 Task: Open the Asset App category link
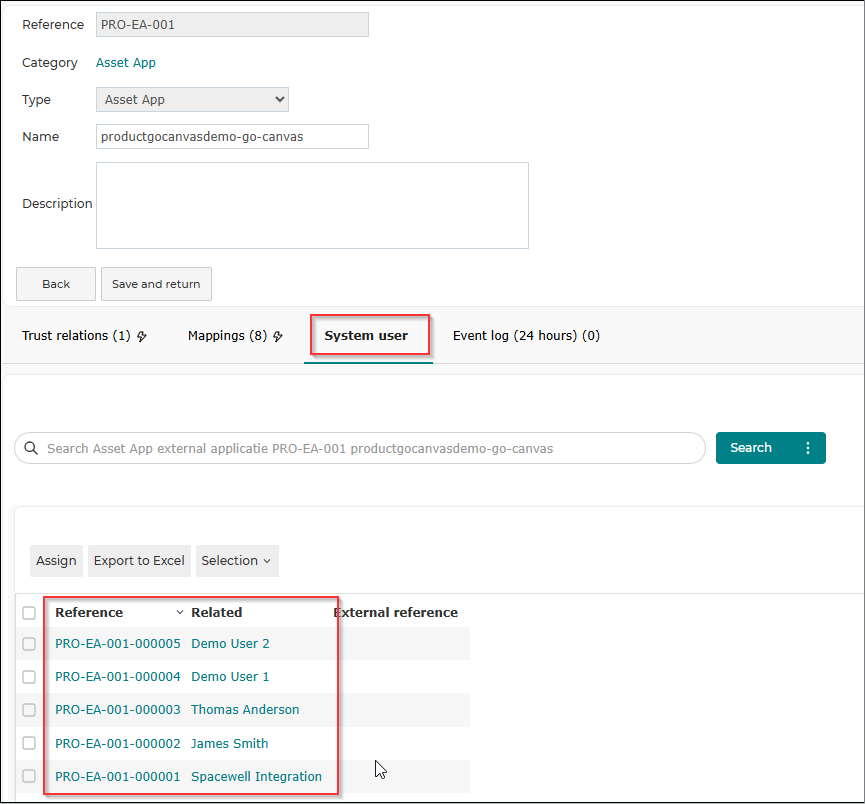[x=126, y=63]
